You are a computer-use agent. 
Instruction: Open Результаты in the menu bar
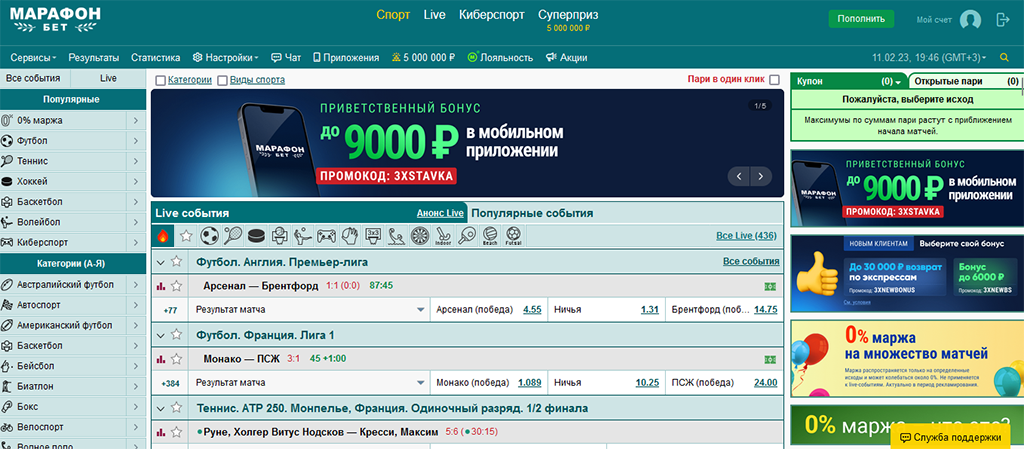coord(94,57)
